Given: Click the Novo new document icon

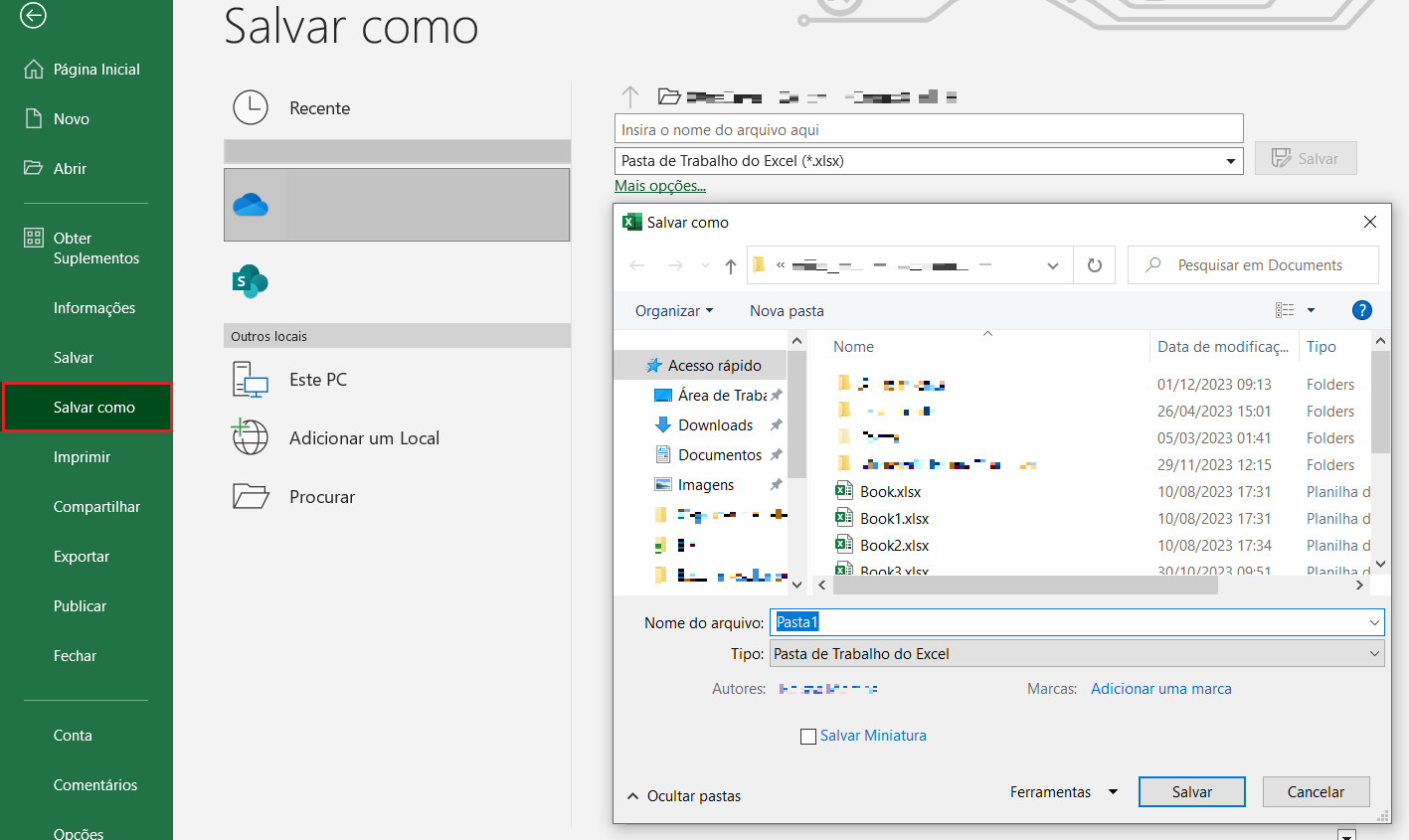Looking at the screenshot, I should 34,119.
